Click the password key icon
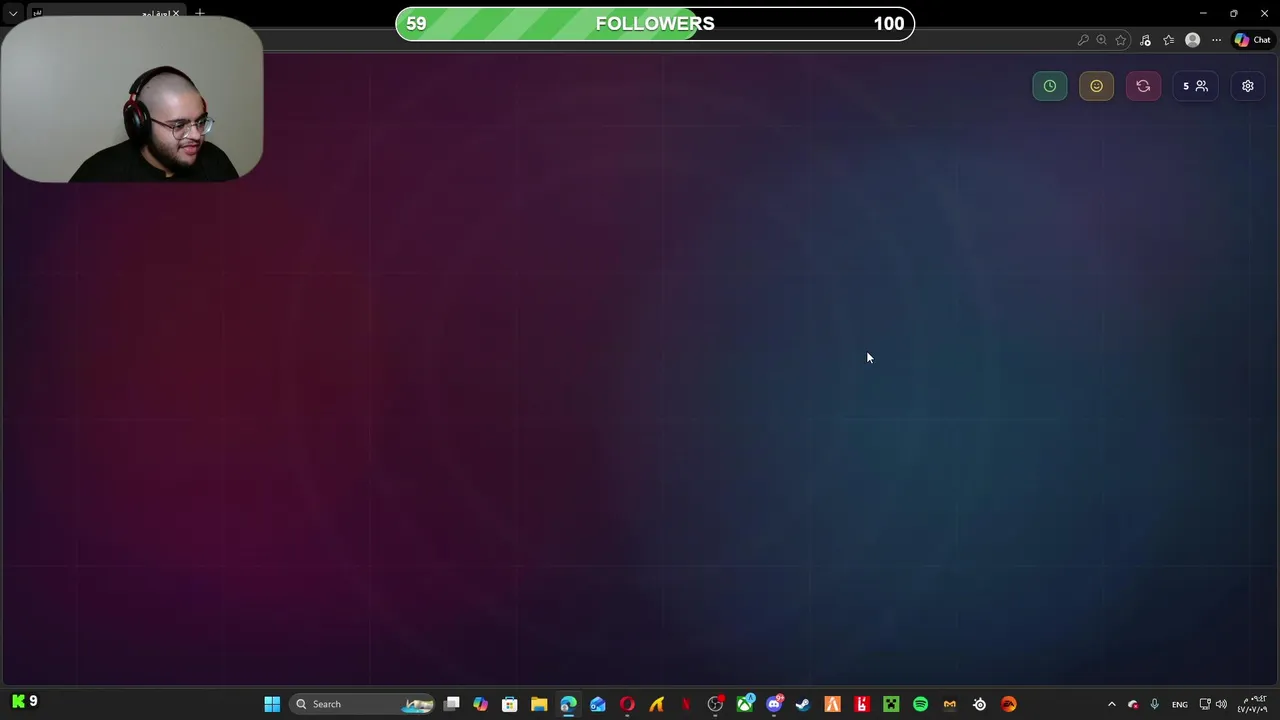1280x720 pixels. click(x=1082, y=40)
